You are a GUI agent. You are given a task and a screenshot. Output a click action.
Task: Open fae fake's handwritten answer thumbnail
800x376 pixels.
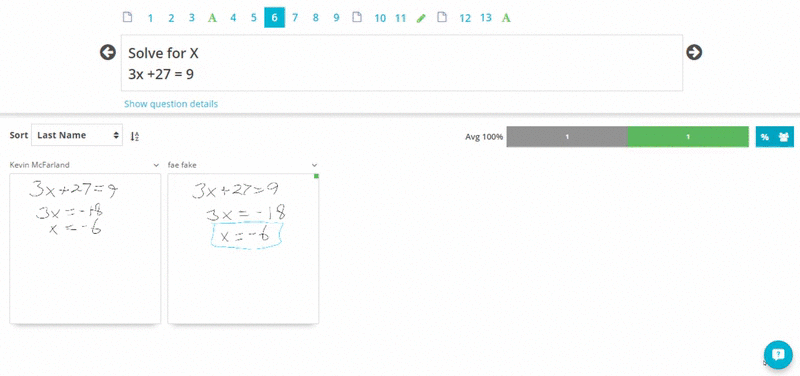[x=243, y=248]
